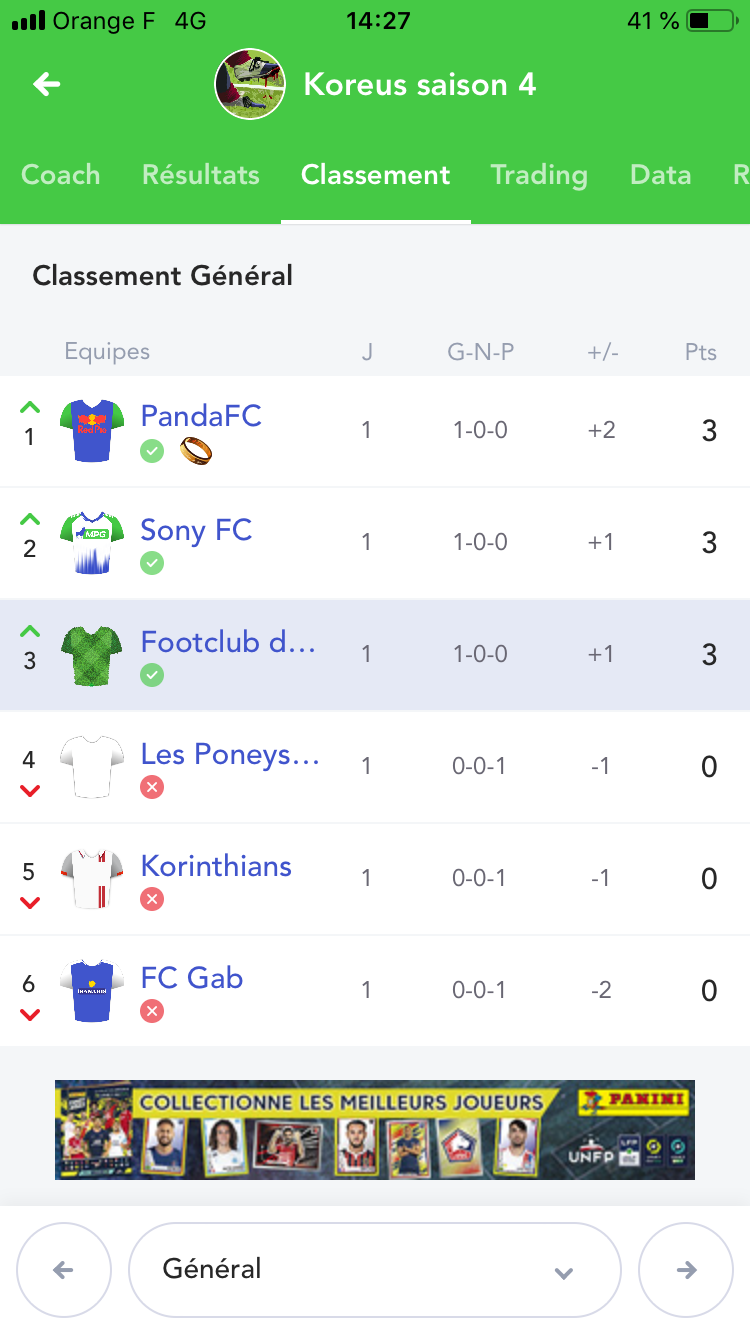The width and height of the screenshot is (750, 1334).
Task: Tap PandaFC's blue Red Bull jersey icon
Action: coord(92,431)
